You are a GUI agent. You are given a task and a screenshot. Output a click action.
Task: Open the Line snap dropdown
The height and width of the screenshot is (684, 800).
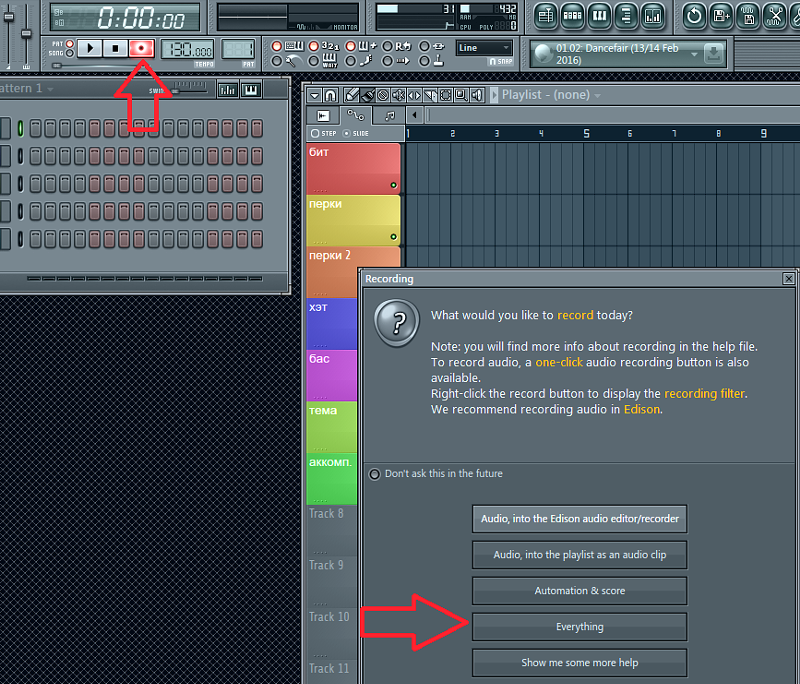coord(484,48)
